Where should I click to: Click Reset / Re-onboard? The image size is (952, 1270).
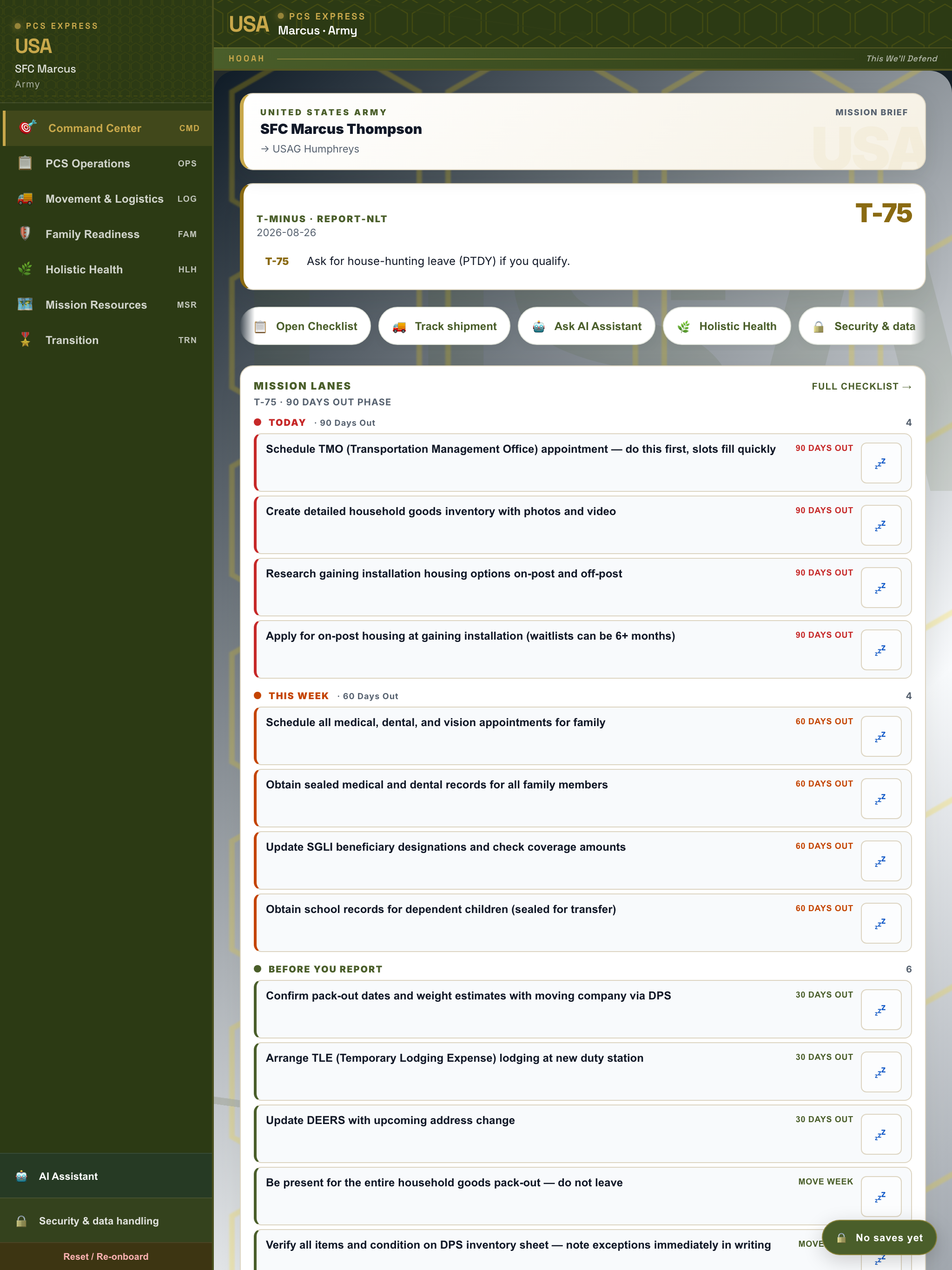pyautogui.click(x=106, y=1257)
